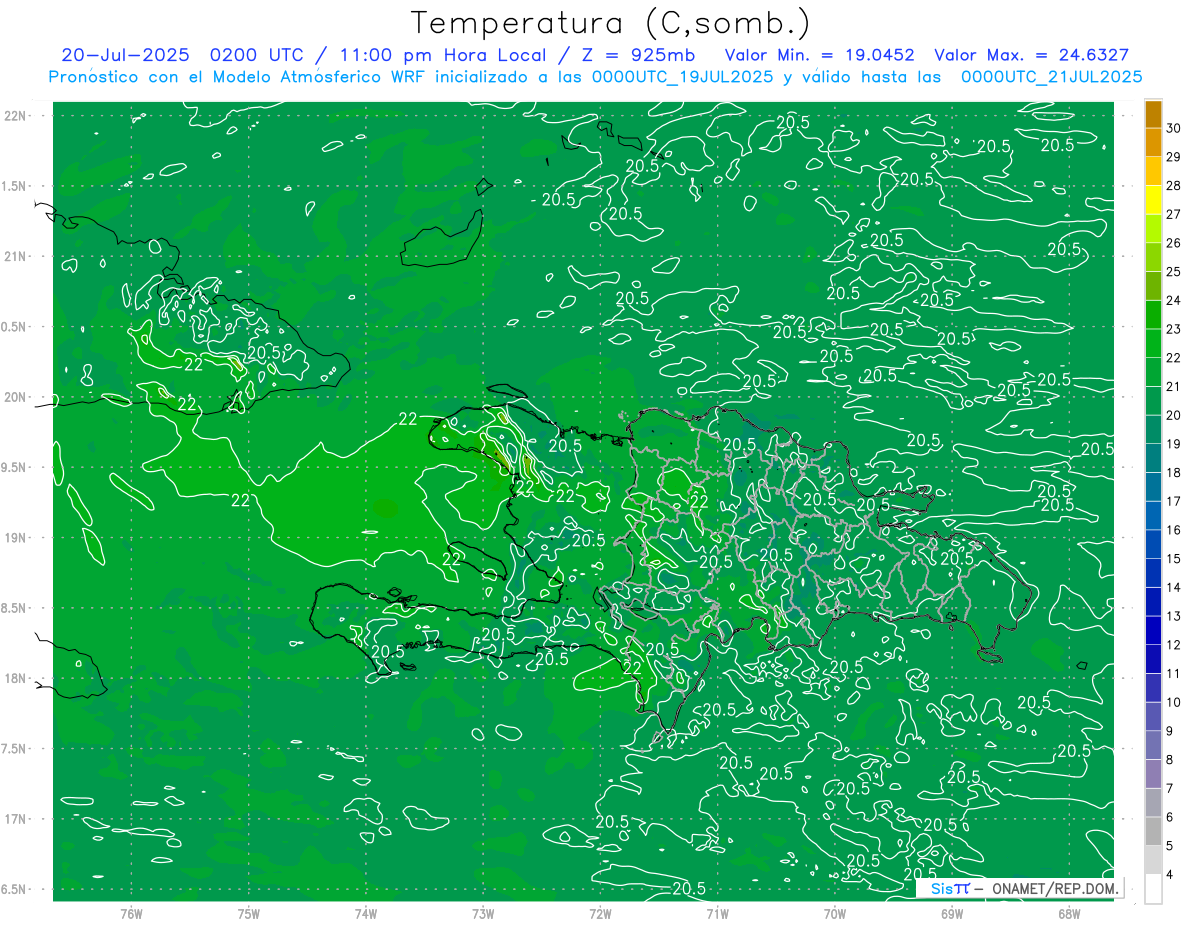Click legend value '26'
The width and height of the screenshot is (1200, 927).
[x=1173, y=243]
